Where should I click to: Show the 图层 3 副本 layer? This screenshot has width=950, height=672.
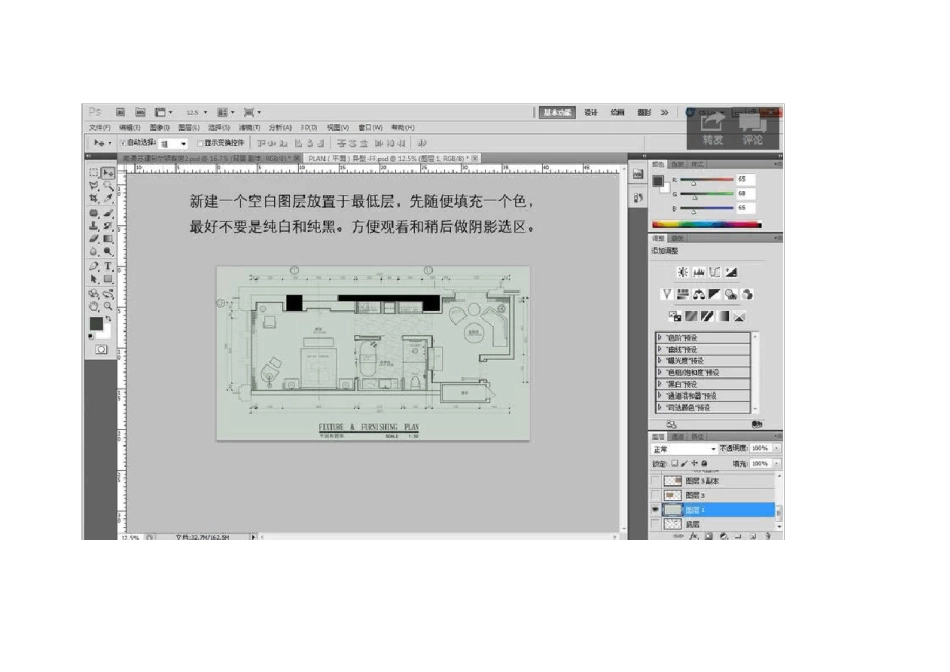(655, 481)
